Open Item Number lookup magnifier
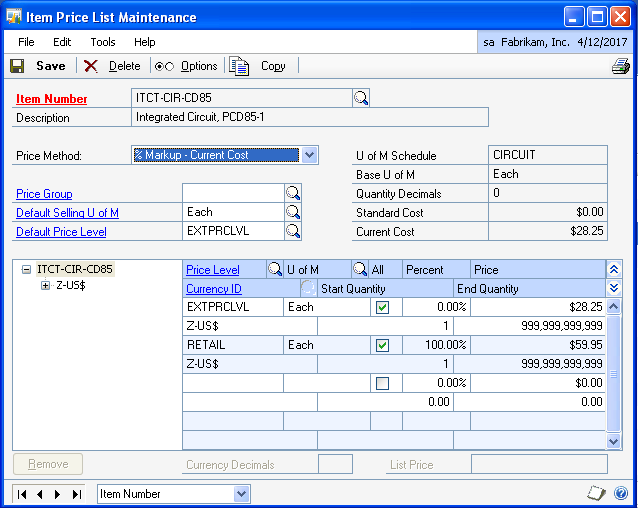 [x=361, y=98]
